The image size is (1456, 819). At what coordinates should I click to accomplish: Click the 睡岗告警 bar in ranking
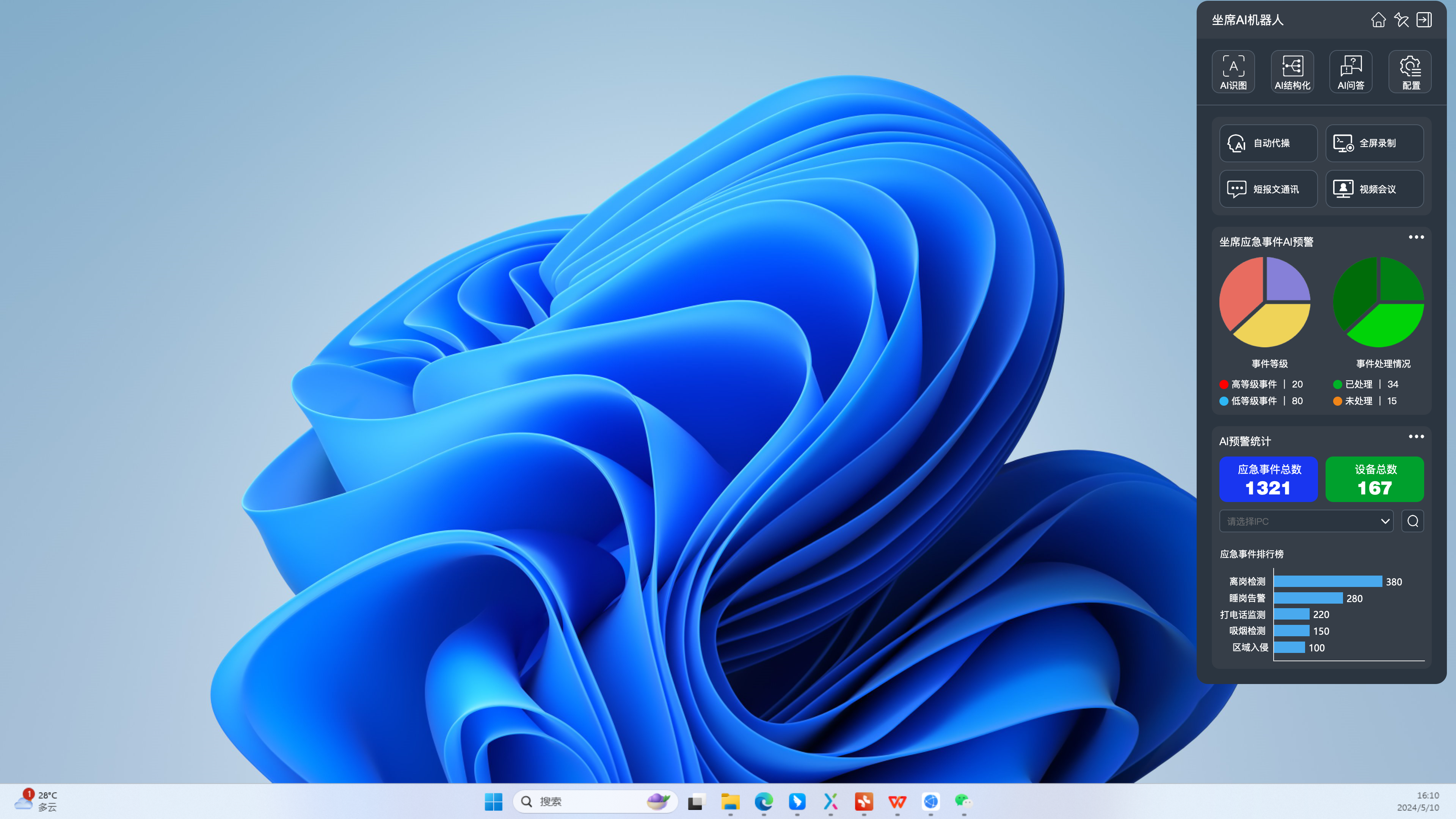pyautogui.click(x=1308, y=598)
